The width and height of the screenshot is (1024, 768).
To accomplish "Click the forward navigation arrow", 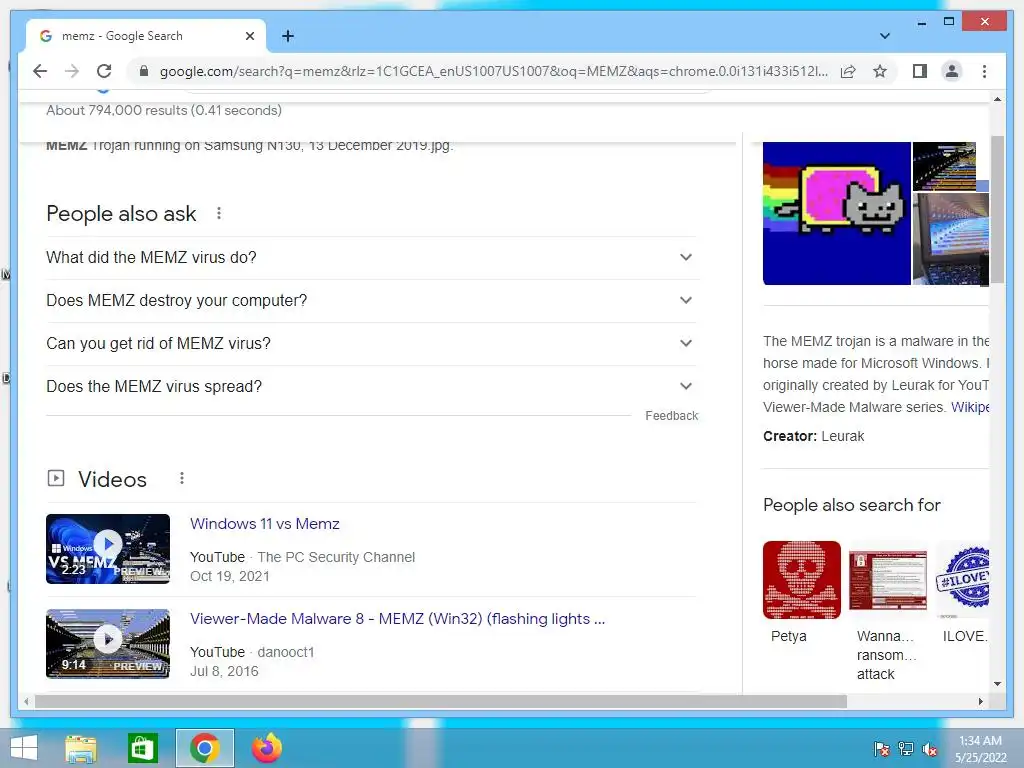I will pos(72,71).
